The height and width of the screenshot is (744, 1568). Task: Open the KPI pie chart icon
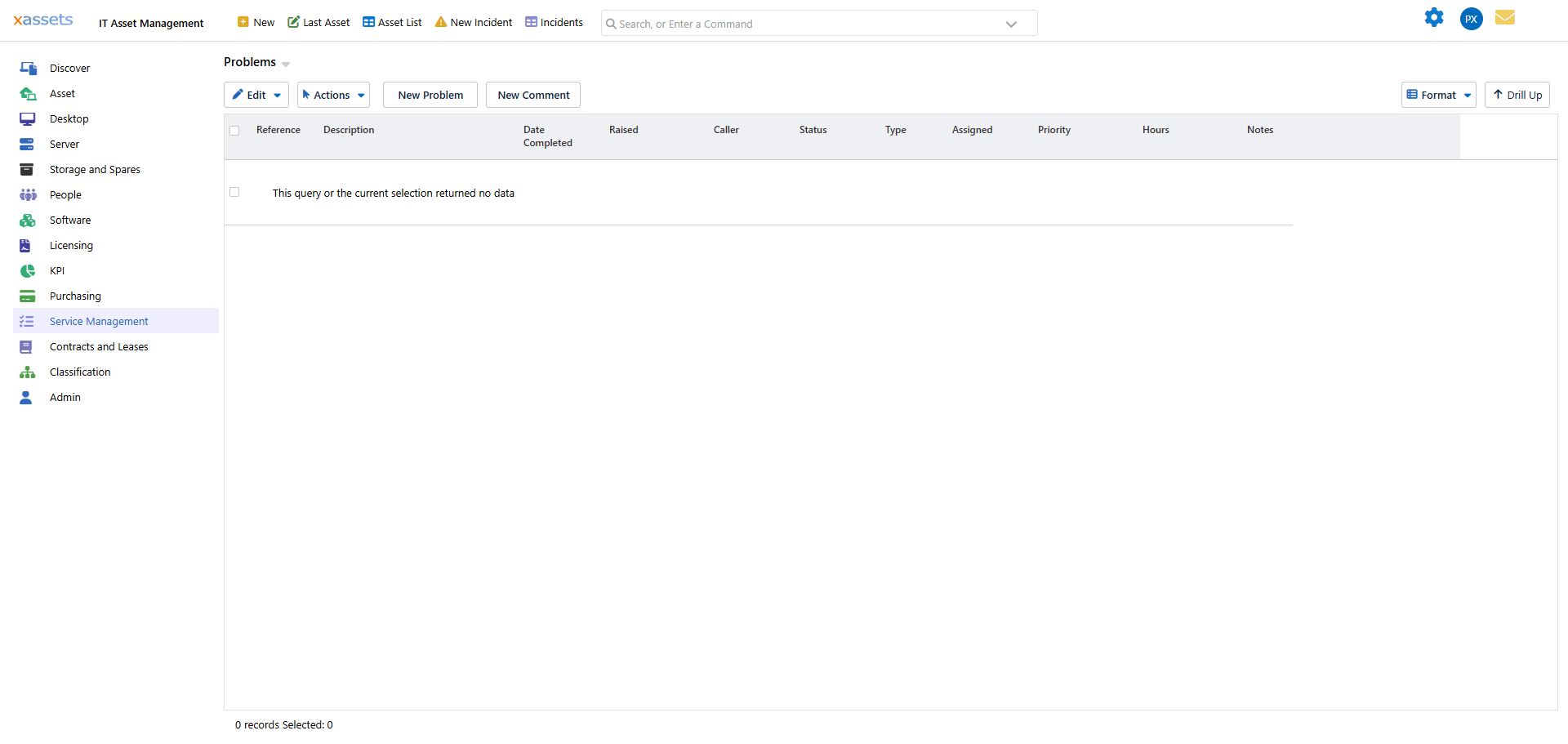click(x=29, y=270)
